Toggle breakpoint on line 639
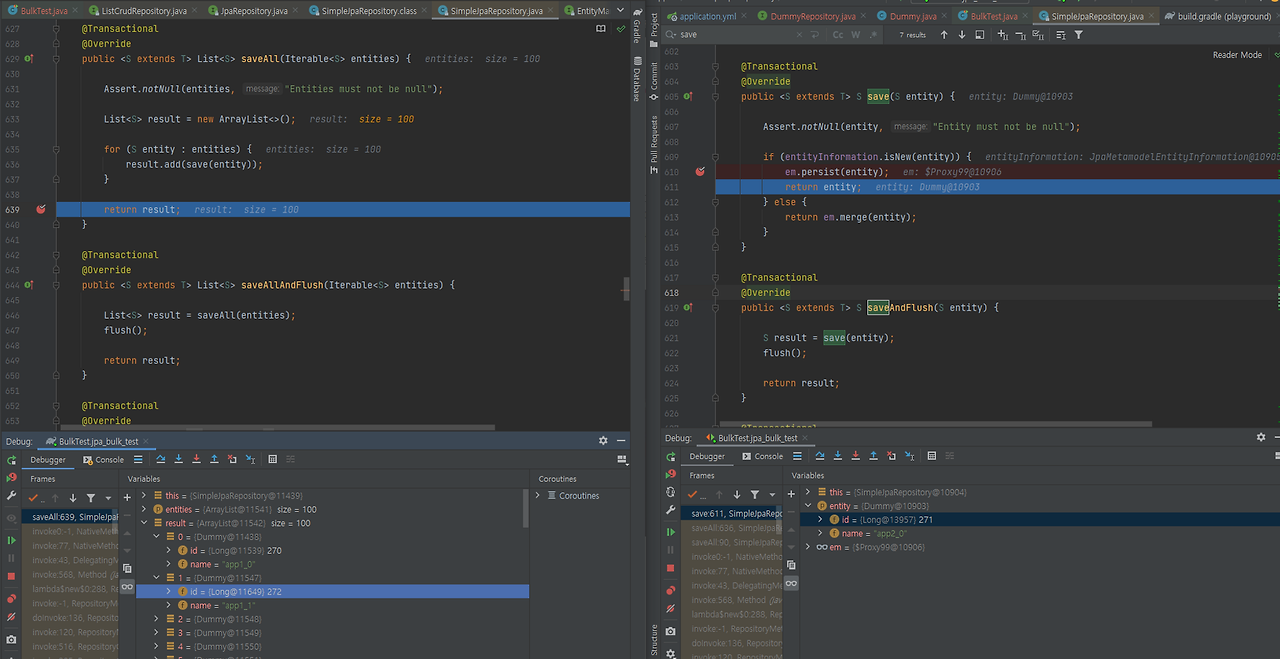 (x=41, y=210)
